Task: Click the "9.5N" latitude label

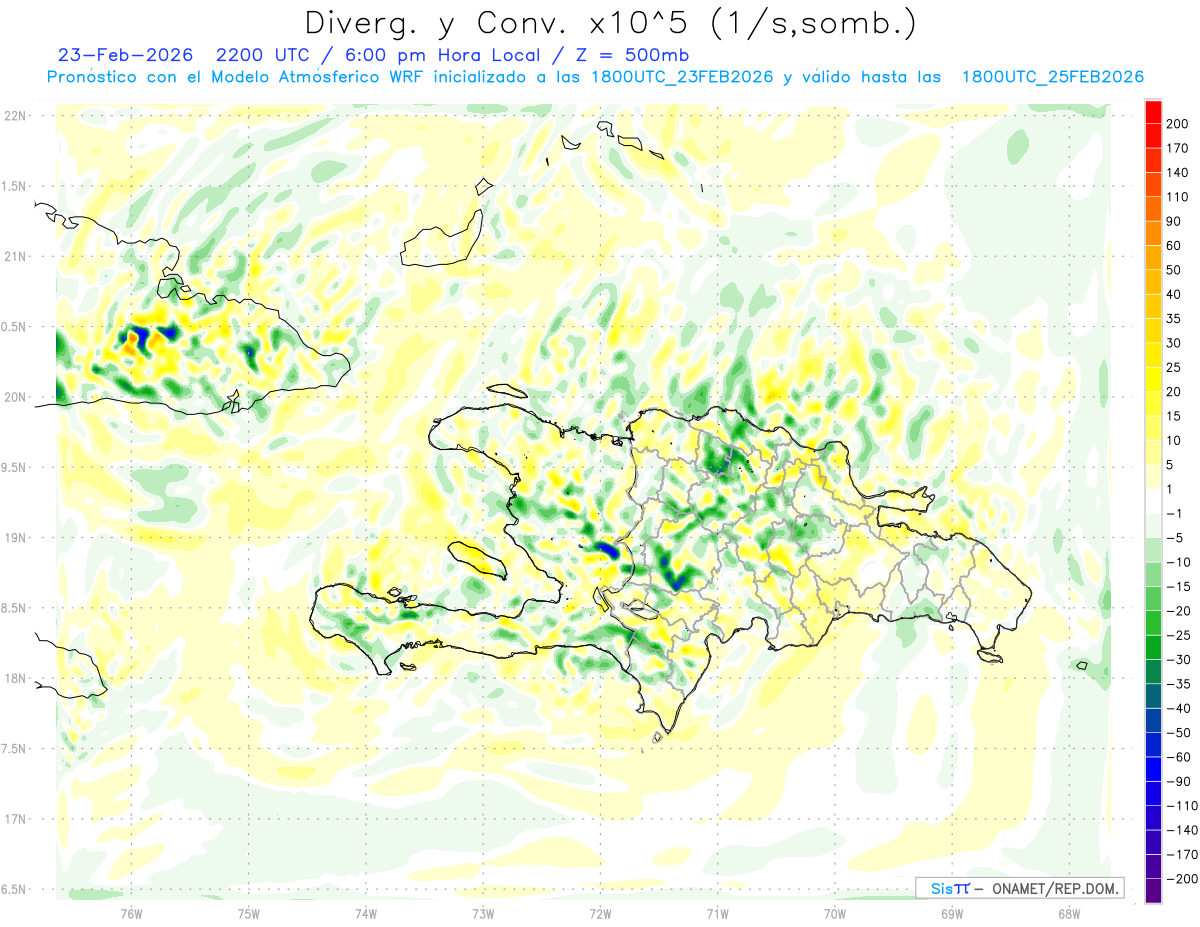Action: [15, 467]
